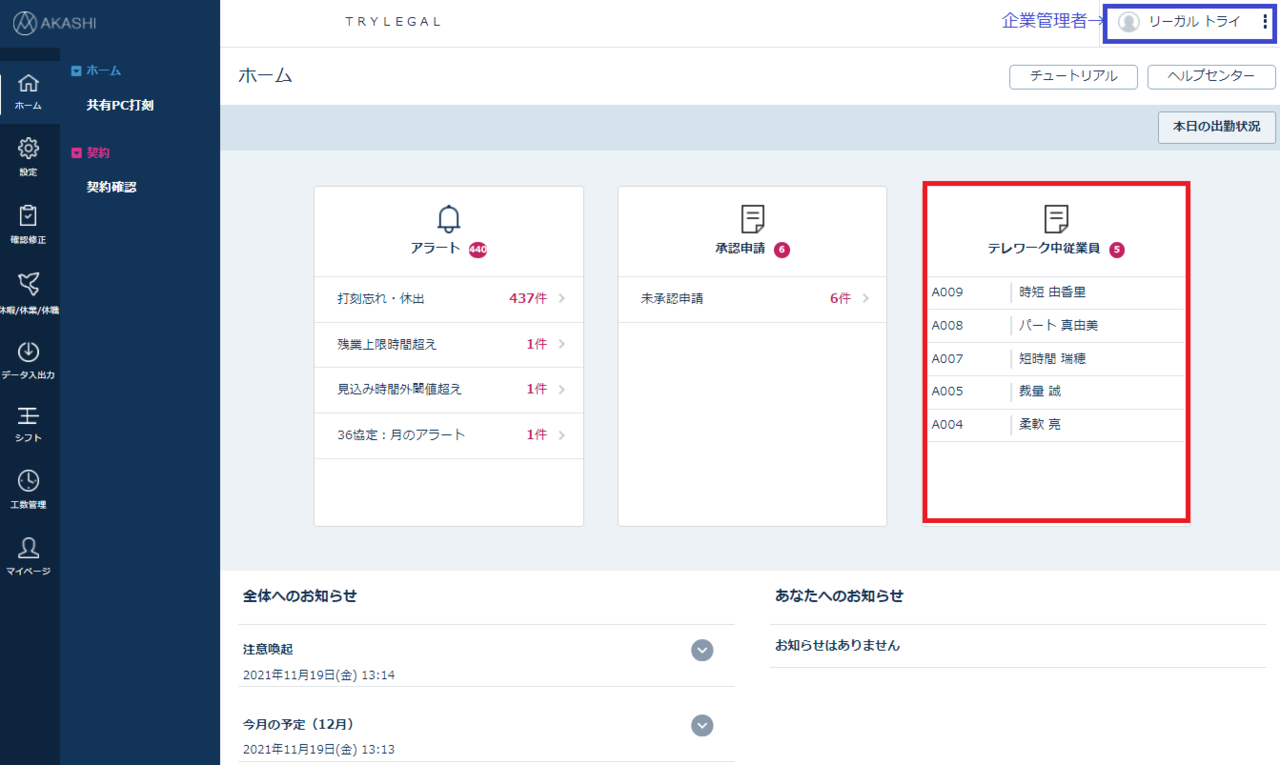
Task: Click the 本日の出勤状況 button
Action: coord(1217,127)
